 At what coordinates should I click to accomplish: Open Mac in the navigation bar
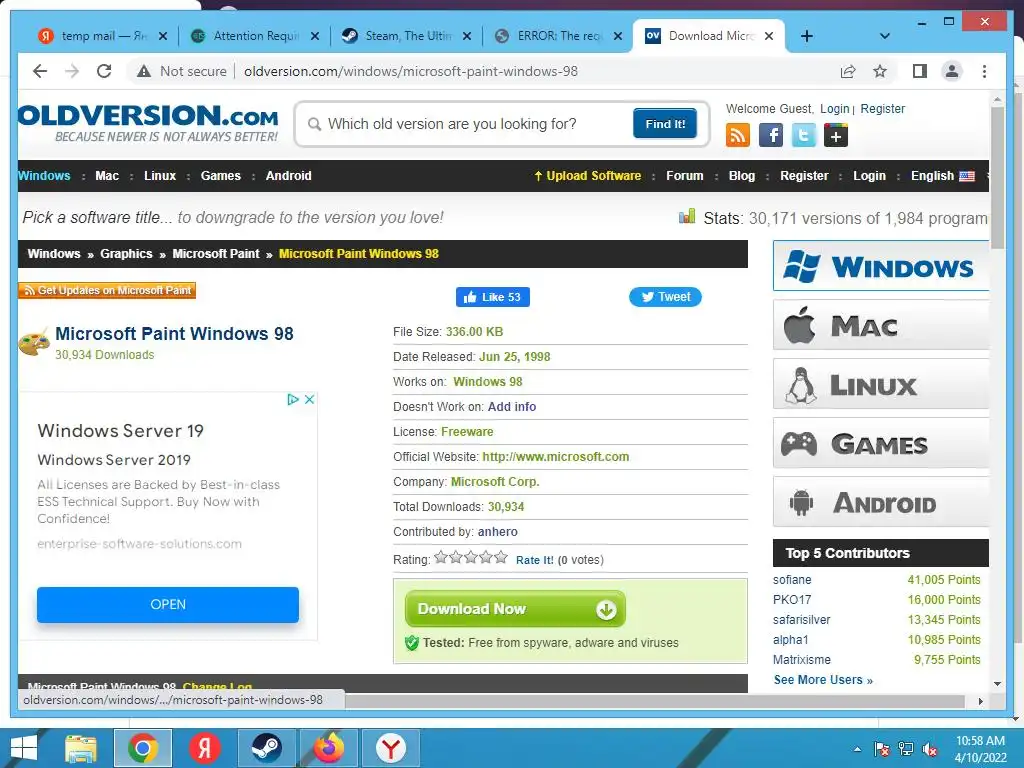(107, 176)
